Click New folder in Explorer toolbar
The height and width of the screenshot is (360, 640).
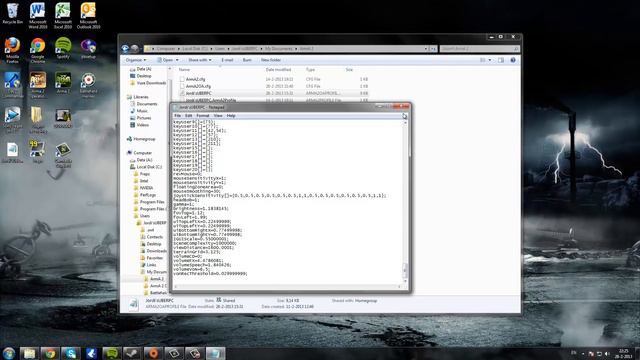click(x=271, y=60)
